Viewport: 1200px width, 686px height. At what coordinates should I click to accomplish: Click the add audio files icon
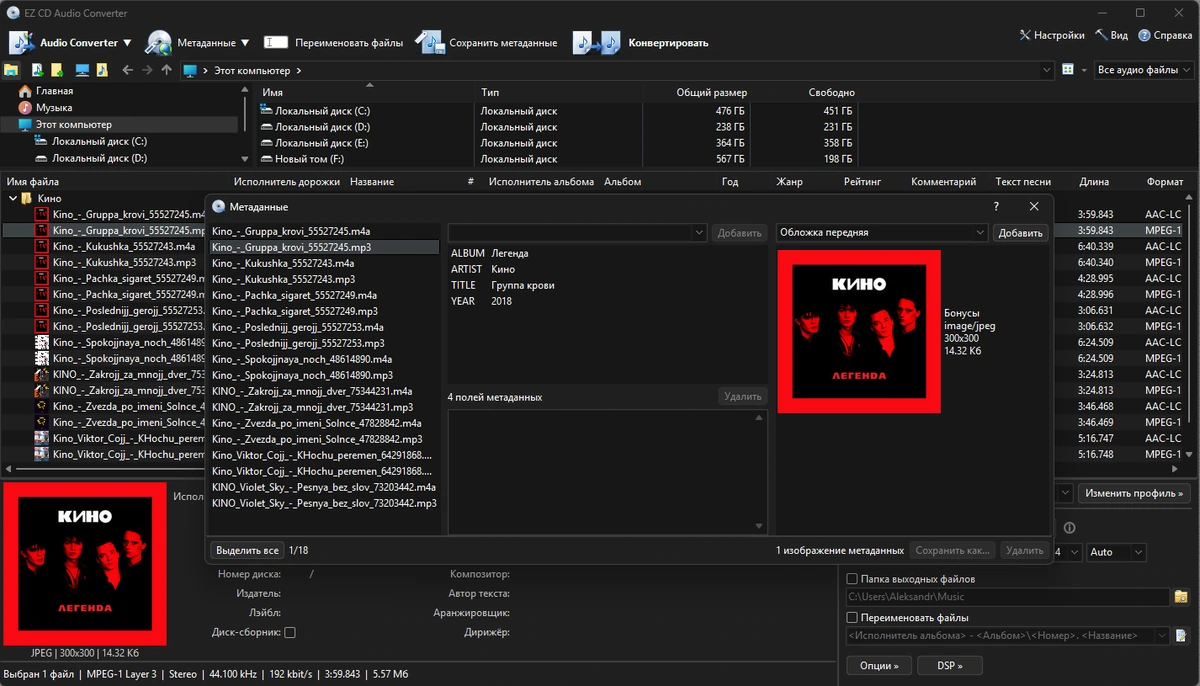[37, 70]
